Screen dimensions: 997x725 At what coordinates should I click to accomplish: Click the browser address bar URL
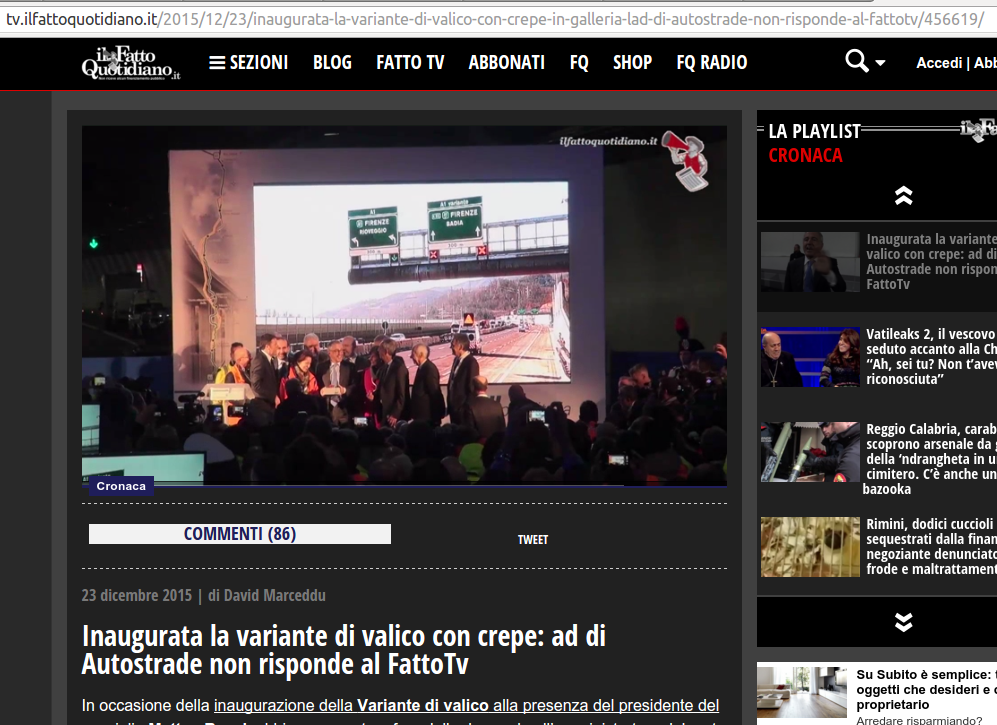tap(495, 19)
